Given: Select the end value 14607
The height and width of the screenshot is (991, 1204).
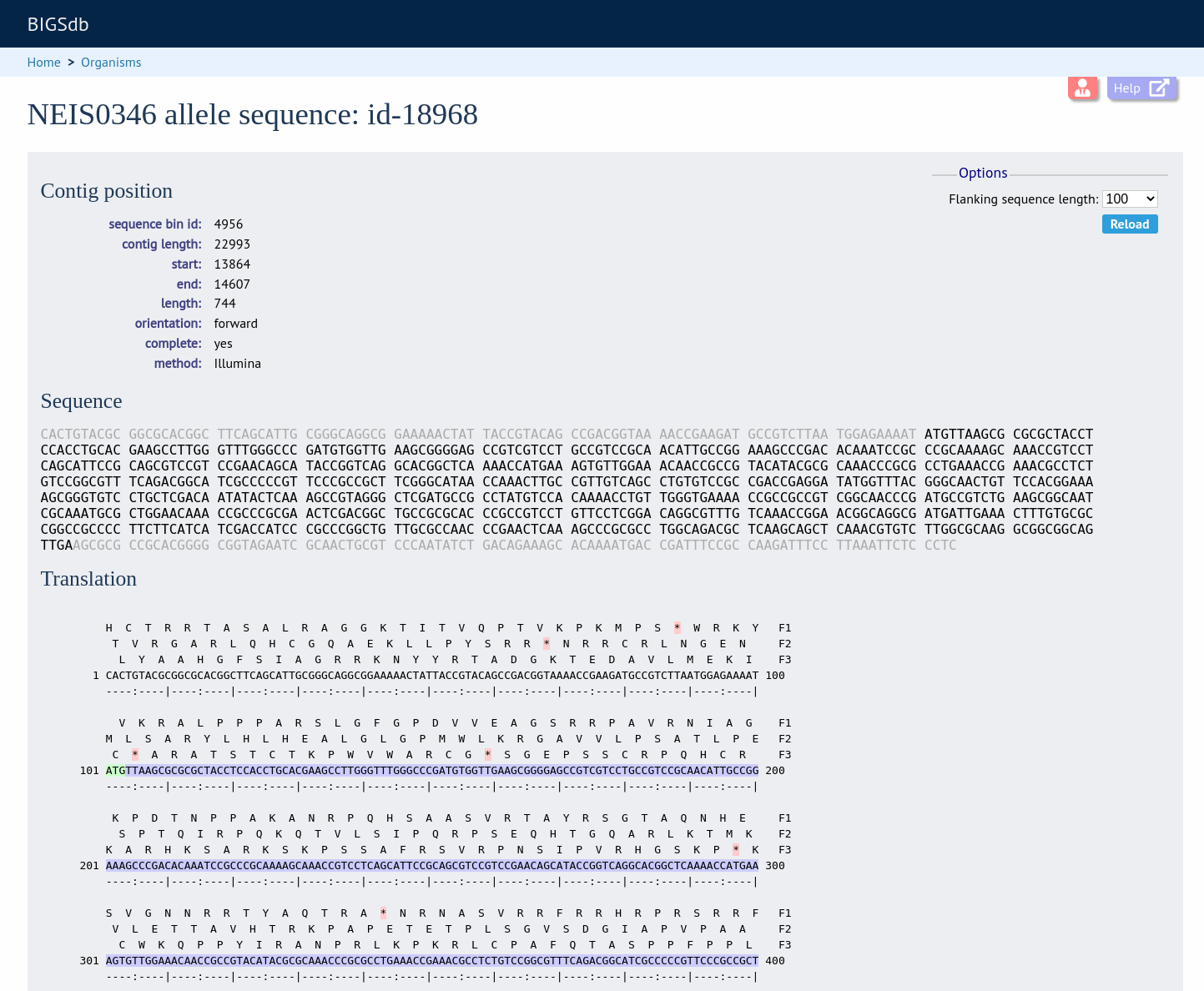Looking at the screenshot, I should click(x=232, y=284).
